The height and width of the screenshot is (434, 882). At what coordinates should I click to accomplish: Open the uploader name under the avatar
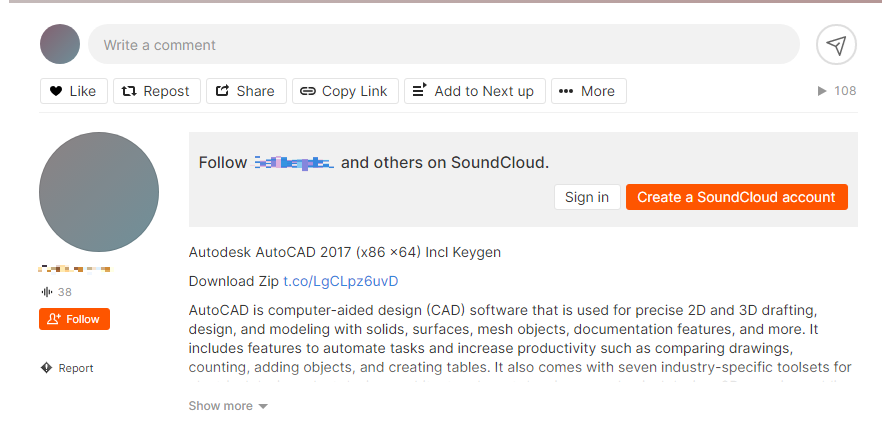(74, 269)
